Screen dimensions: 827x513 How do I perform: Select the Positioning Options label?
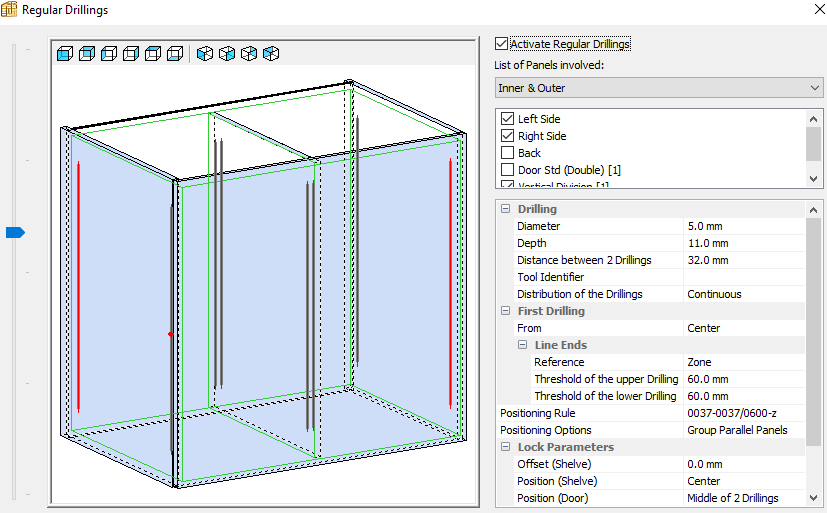coord(546,430)
